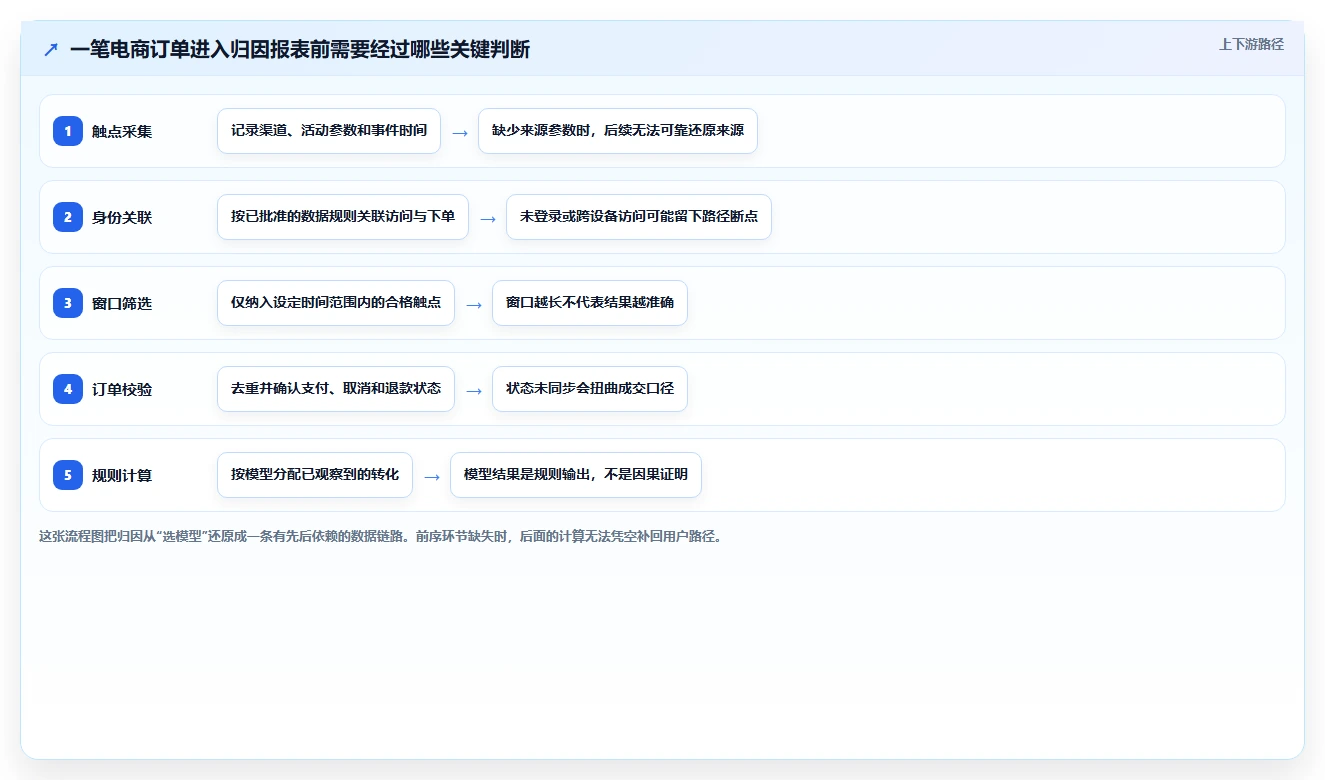This screenshot has width=1325, height=780.
Task: Select the number 1 badge for 触点采集
Action: (x=68, y=131)
